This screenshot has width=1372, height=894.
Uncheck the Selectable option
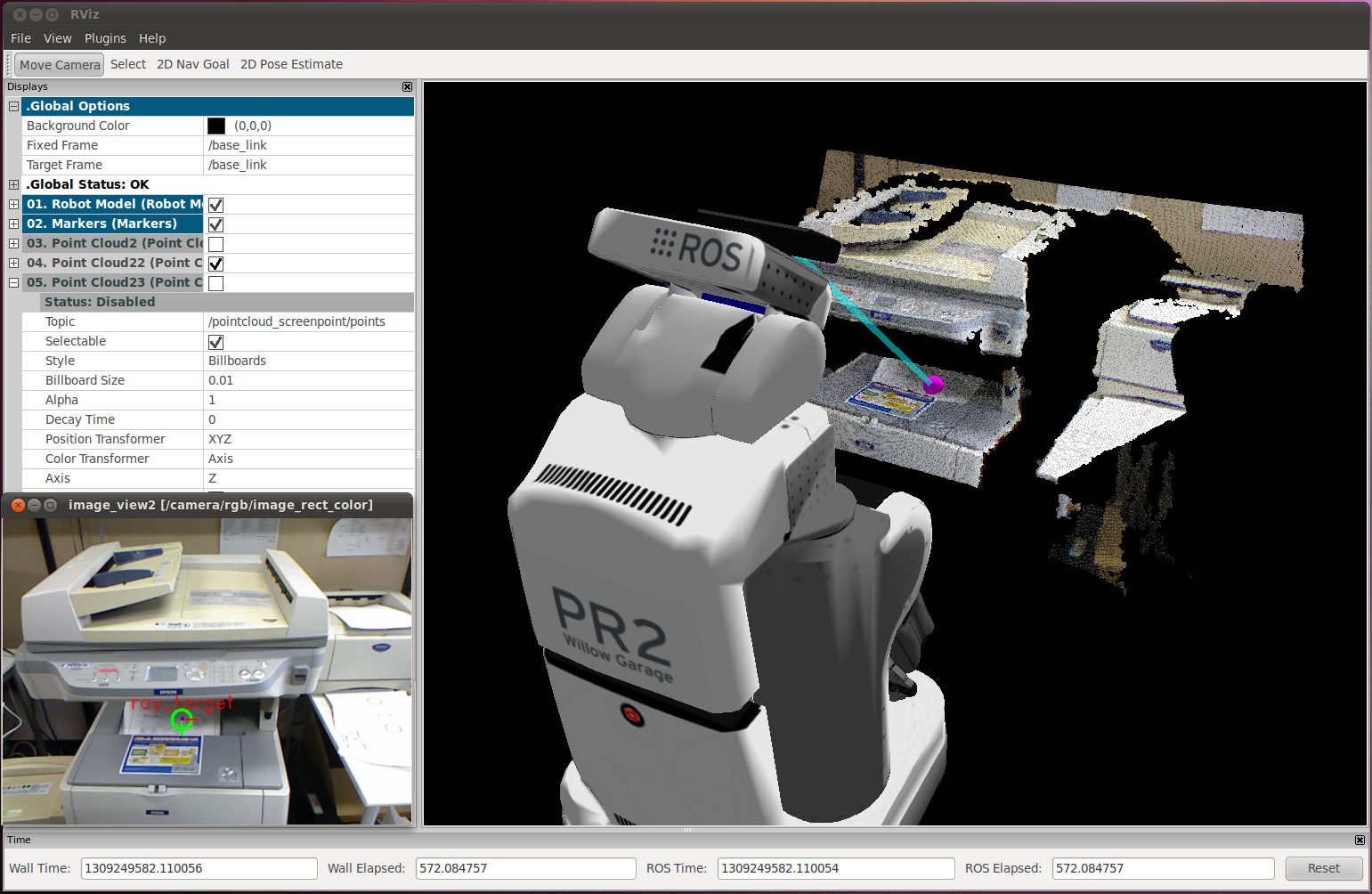(215, 342)
